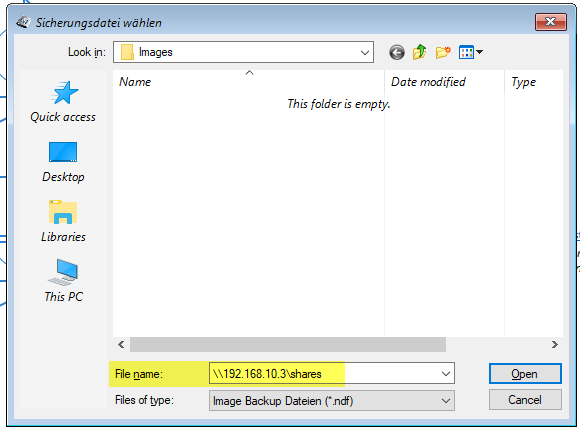Click the Open button
The height and width of the screenshot is (430, 580).
coord(525,374)
